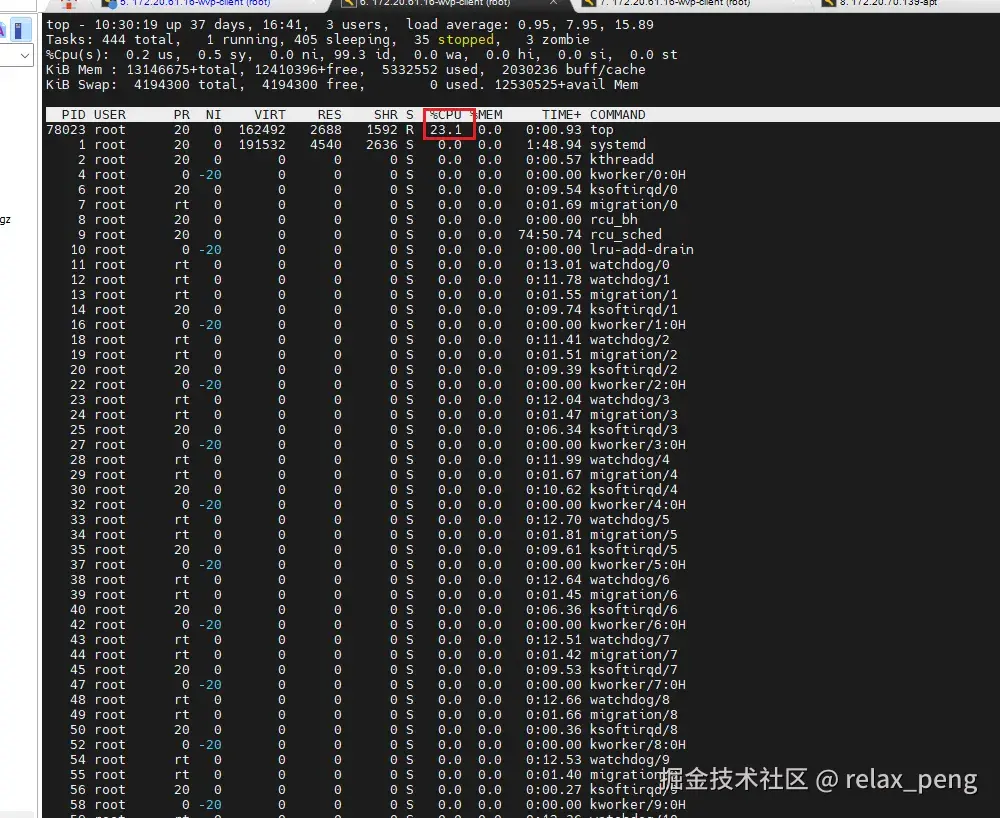Click the systemd command name
Viewport: 1000px width, 818px height.
click(x=617, y=145)
